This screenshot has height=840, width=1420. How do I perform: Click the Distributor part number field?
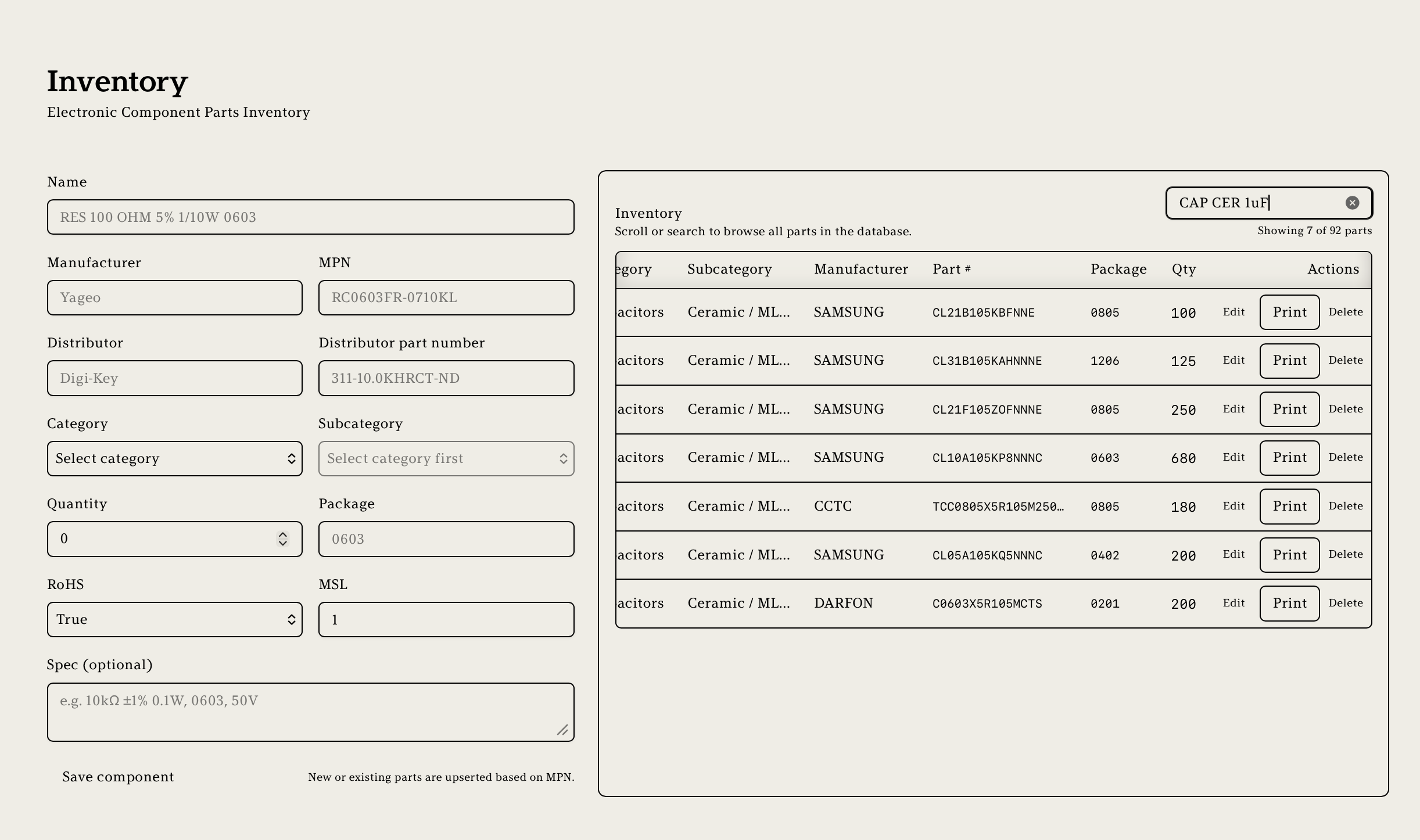click(x=446, y=378)
